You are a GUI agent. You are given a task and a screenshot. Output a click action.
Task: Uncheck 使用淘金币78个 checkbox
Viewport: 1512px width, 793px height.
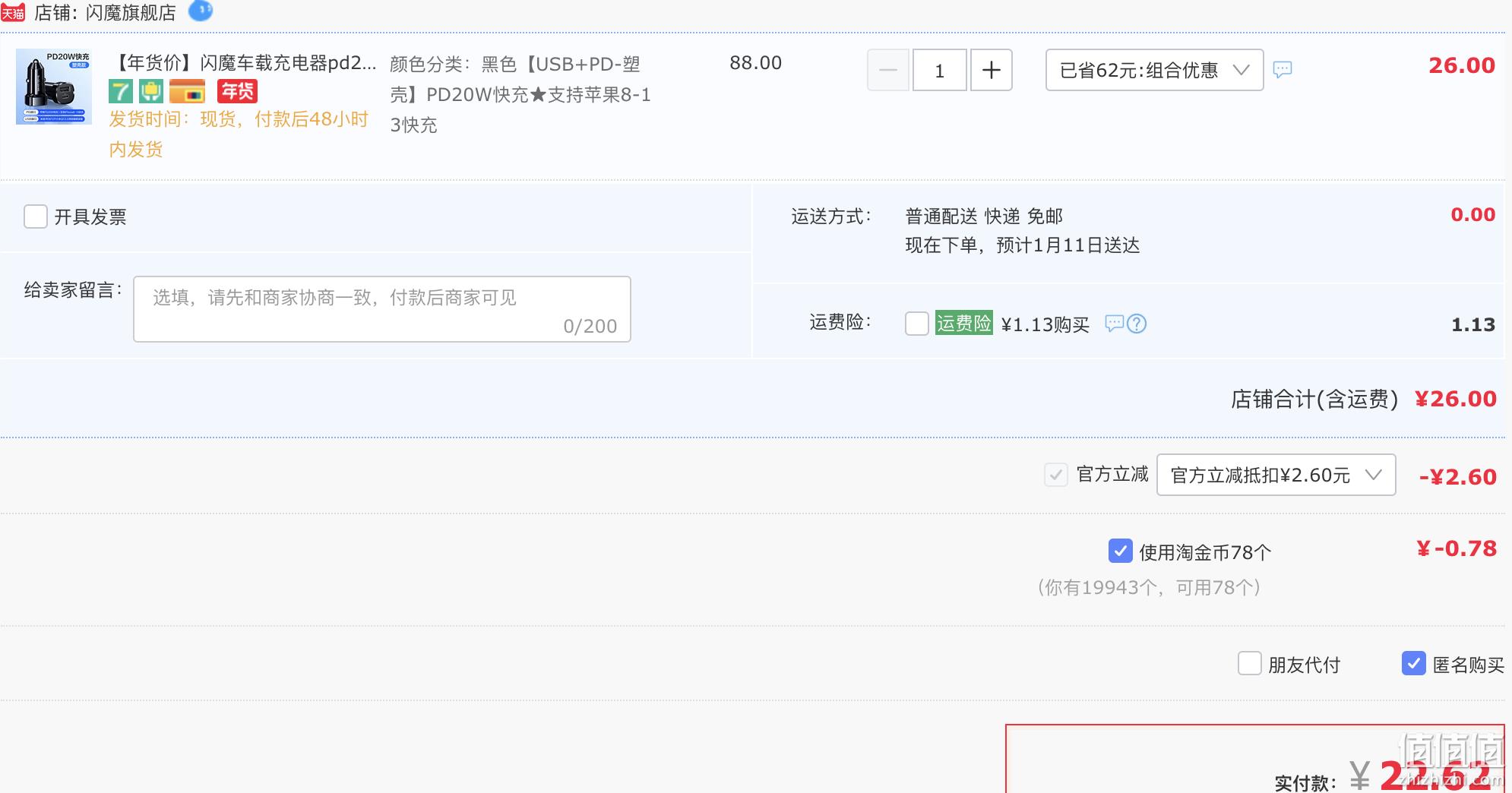1121,551
